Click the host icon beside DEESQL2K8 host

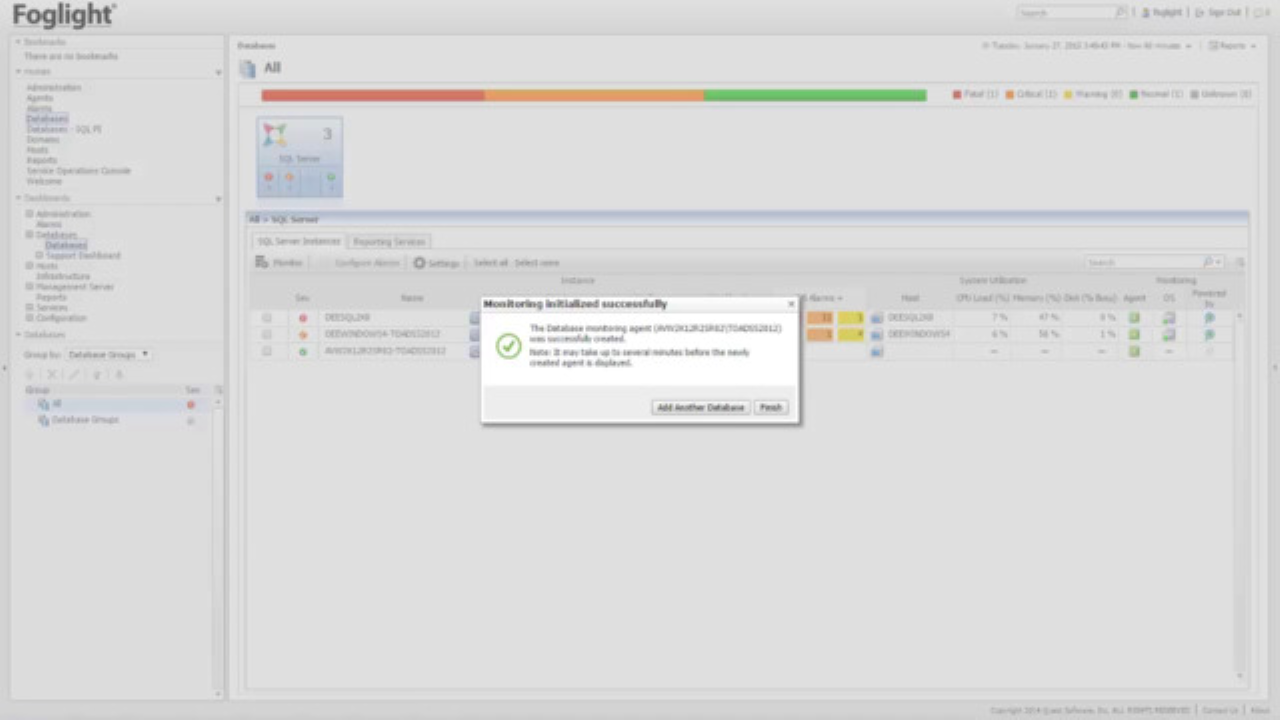(877, 318)
